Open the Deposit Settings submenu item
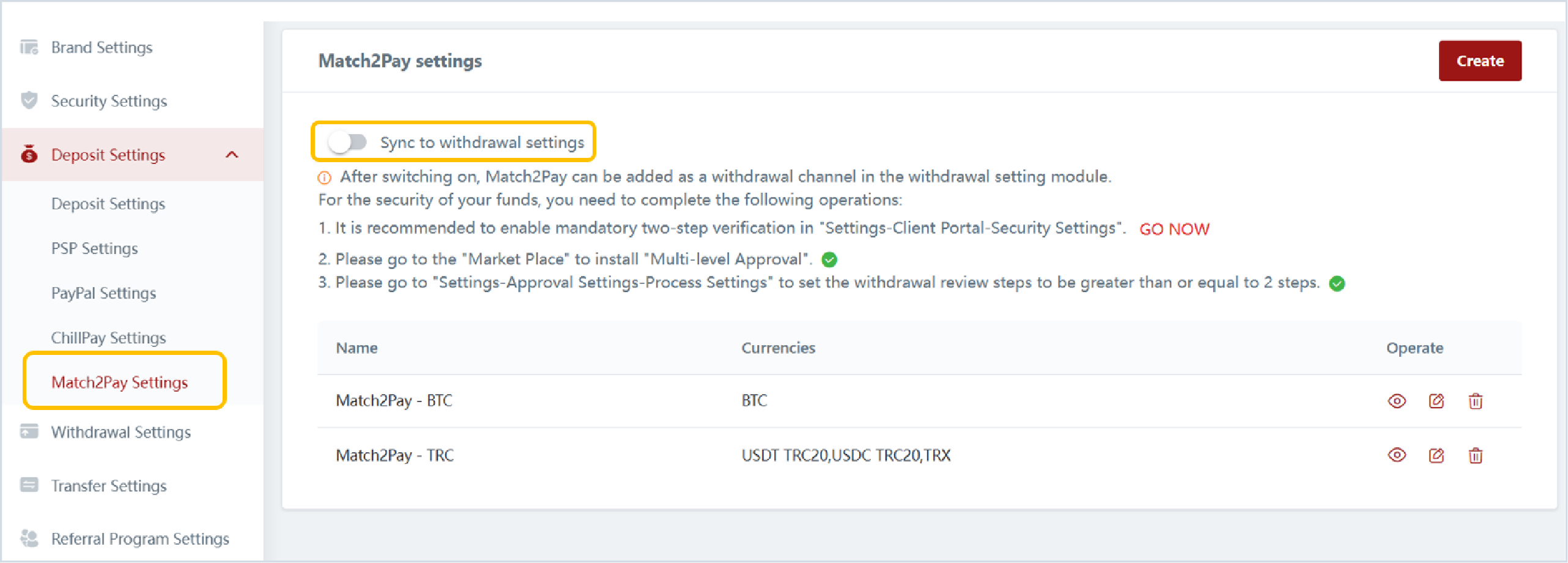Viewport: 1568px width, 563px height. (x=108, y=204)
